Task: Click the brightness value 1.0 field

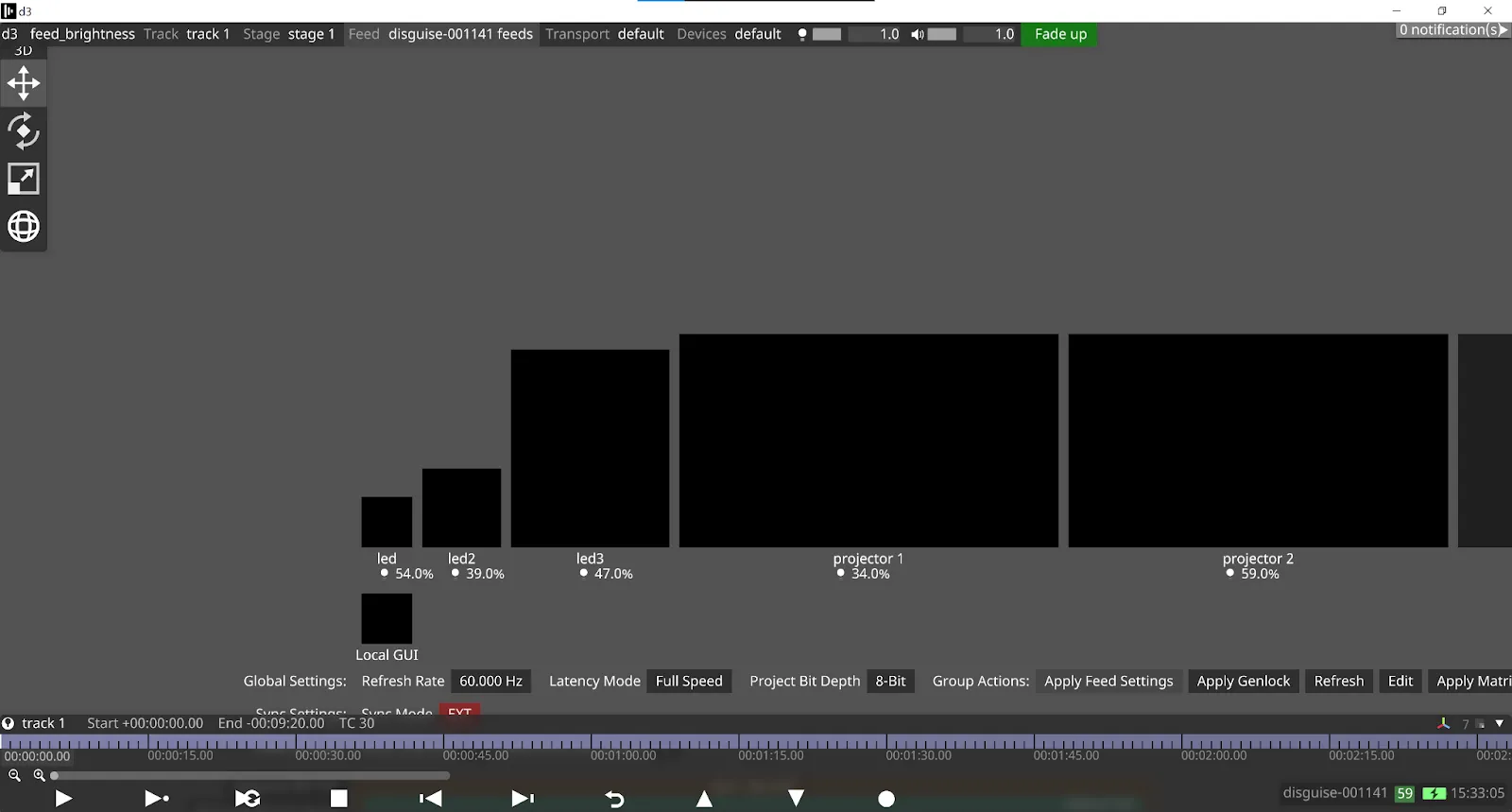Action: click(876, 34)
